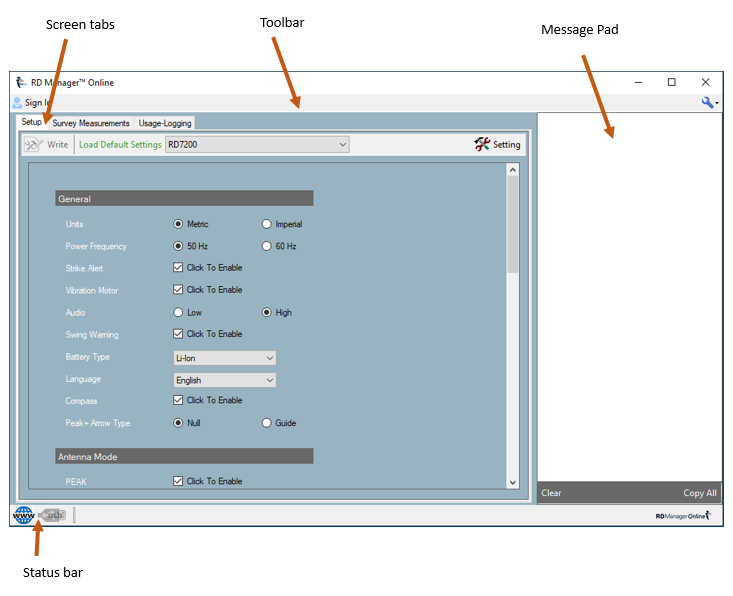Choose 50 Hz power frequency
This screenshot has width=733, height=596.
[x=178, y=246]
